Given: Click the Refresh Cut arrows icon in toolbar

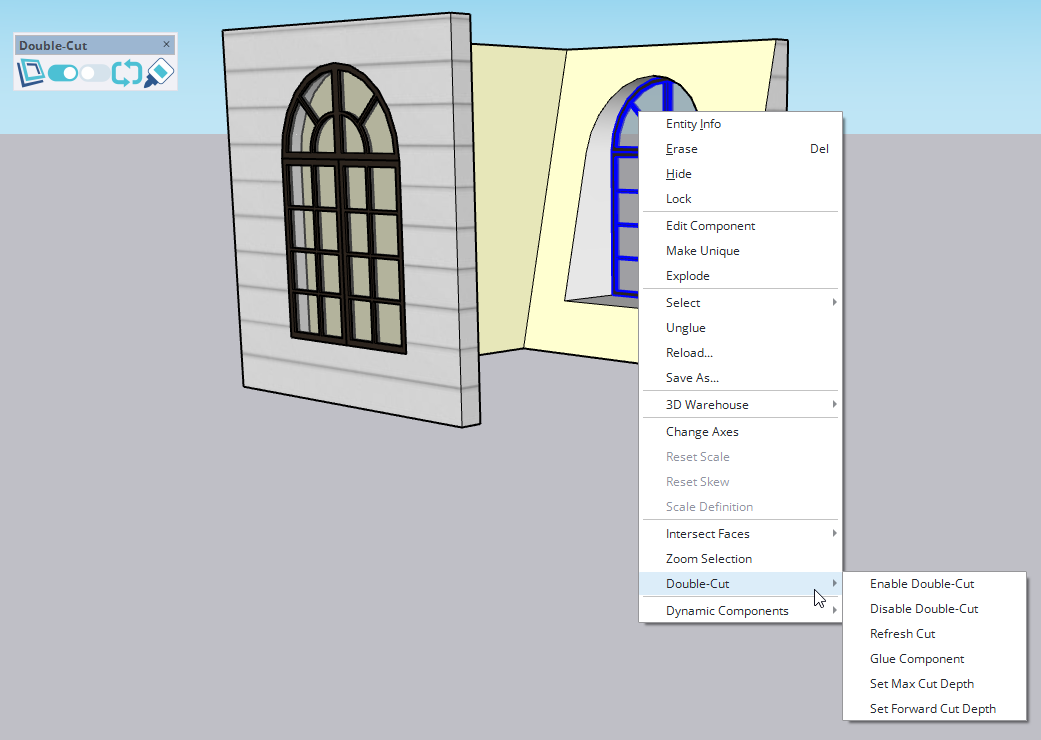Looking at the screenshot, I should coord(127,73).
